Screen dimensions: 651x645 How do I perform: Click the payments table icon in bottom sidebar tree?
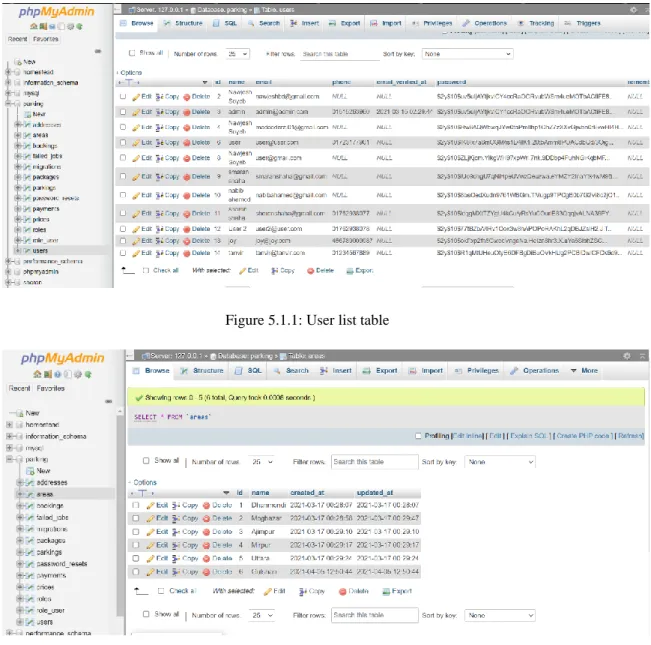[29, 576]
